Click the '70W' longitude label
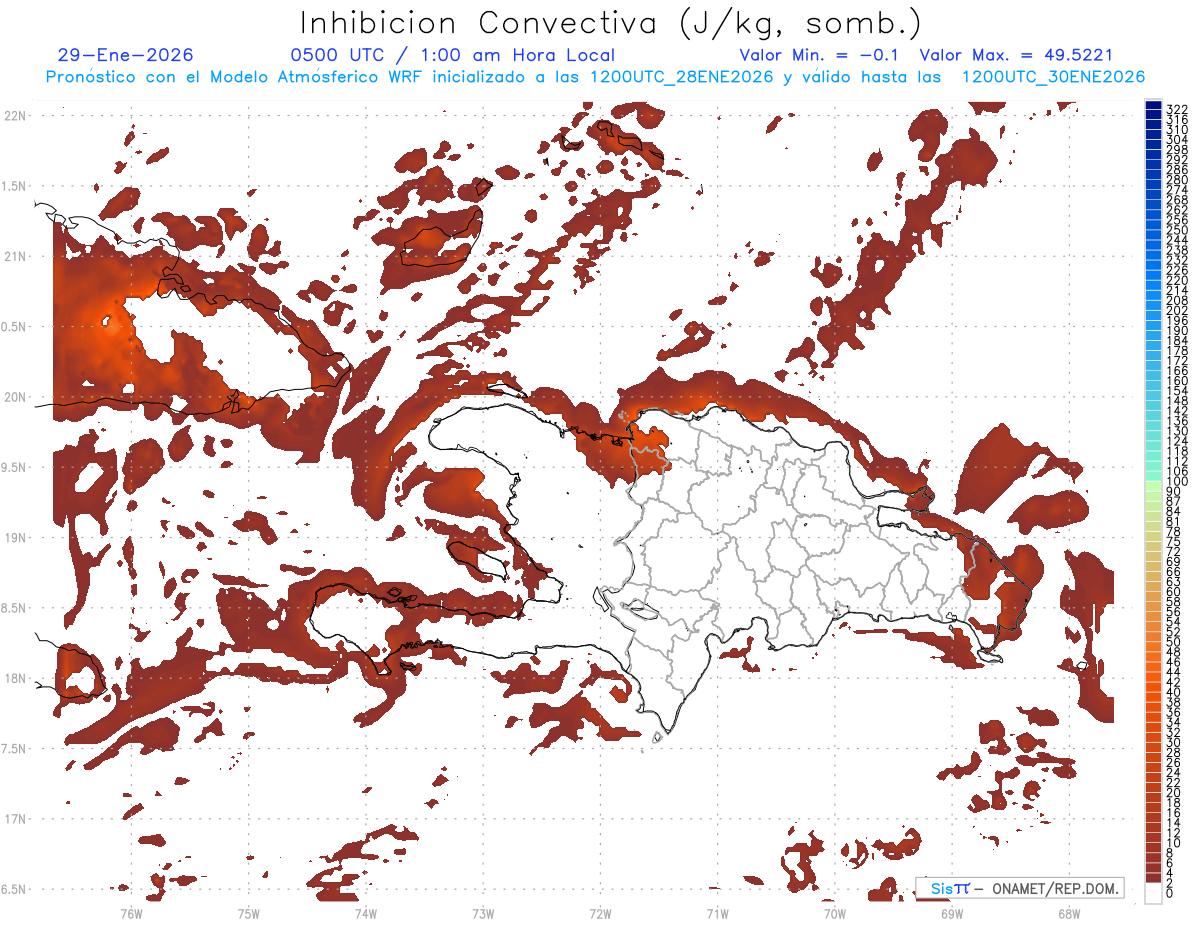The width and height of the screenshot is (1200, 927). coord(834,912)
